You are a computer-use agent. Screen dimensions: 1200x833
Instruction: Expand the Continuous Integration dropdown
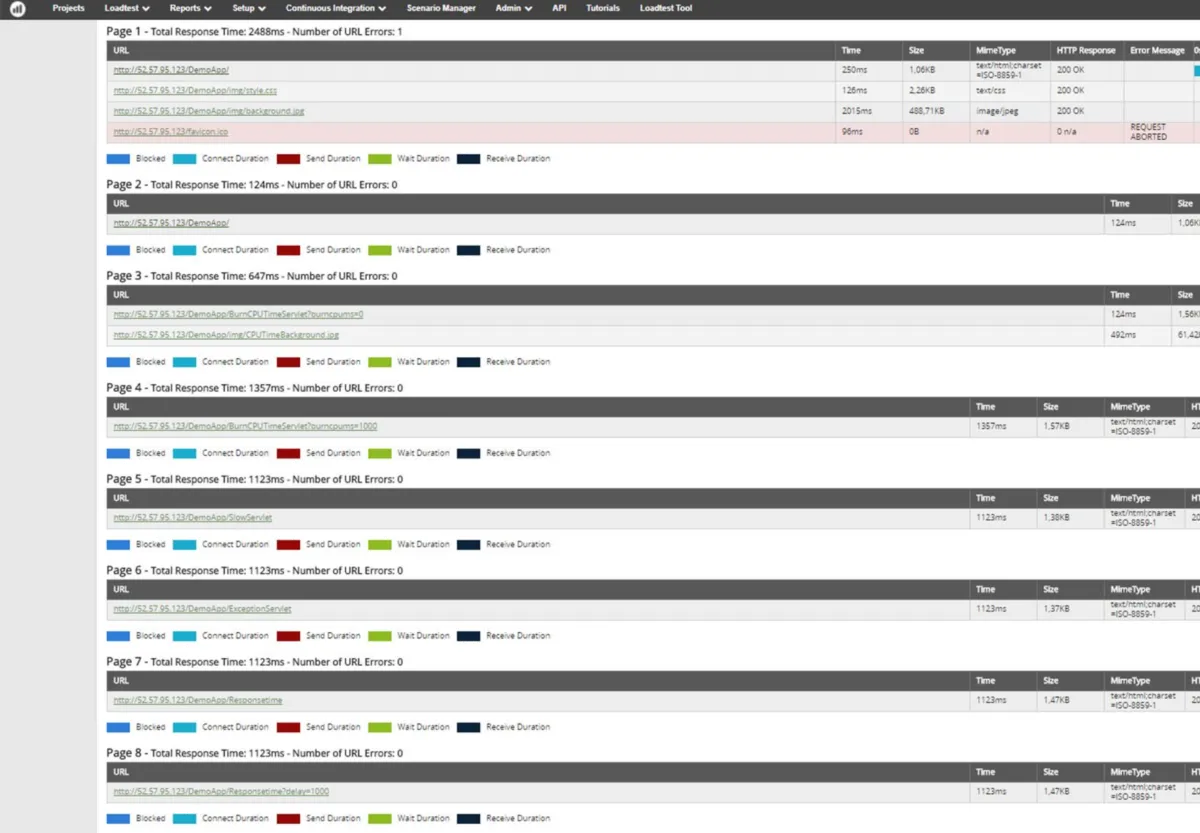pos(336,8)
